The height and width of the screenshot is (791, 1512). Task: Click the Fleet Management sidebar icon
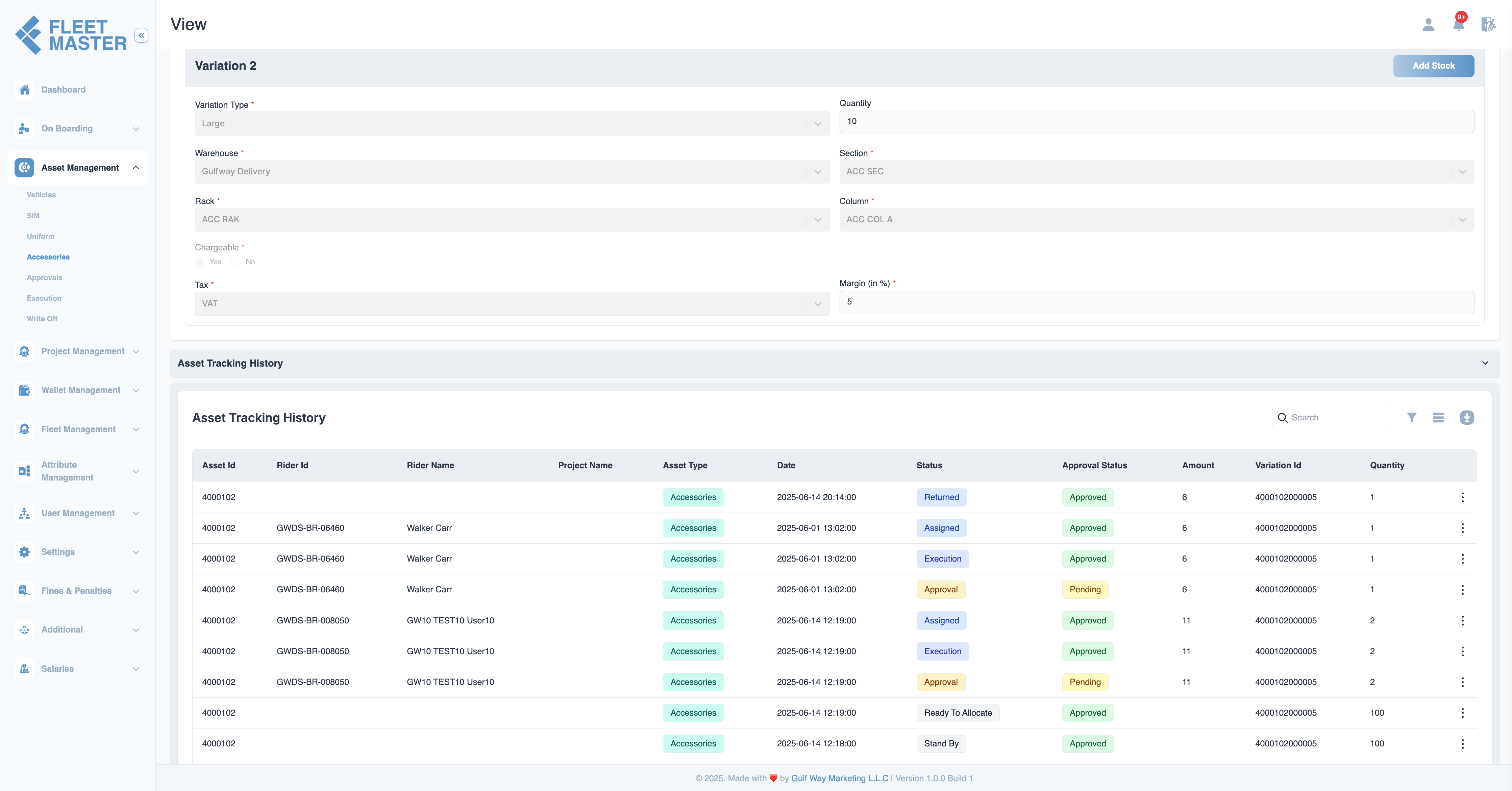coord(24,429)
